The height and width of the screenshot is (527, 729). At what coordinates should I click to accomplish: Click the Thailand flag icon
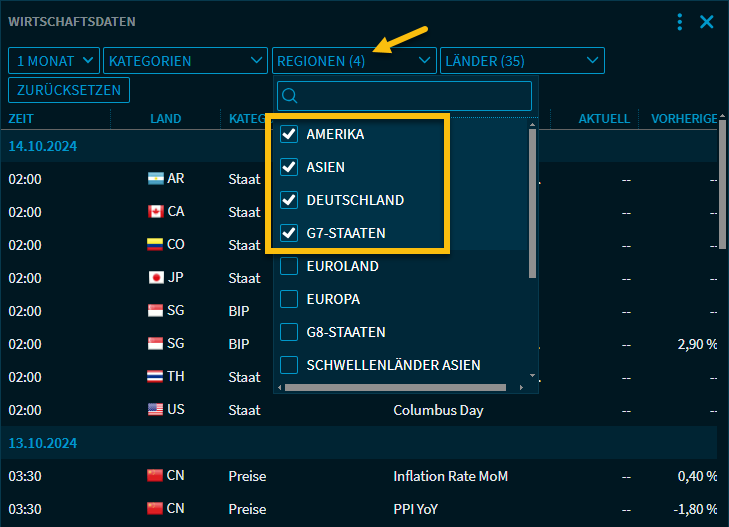coord(155,377)
